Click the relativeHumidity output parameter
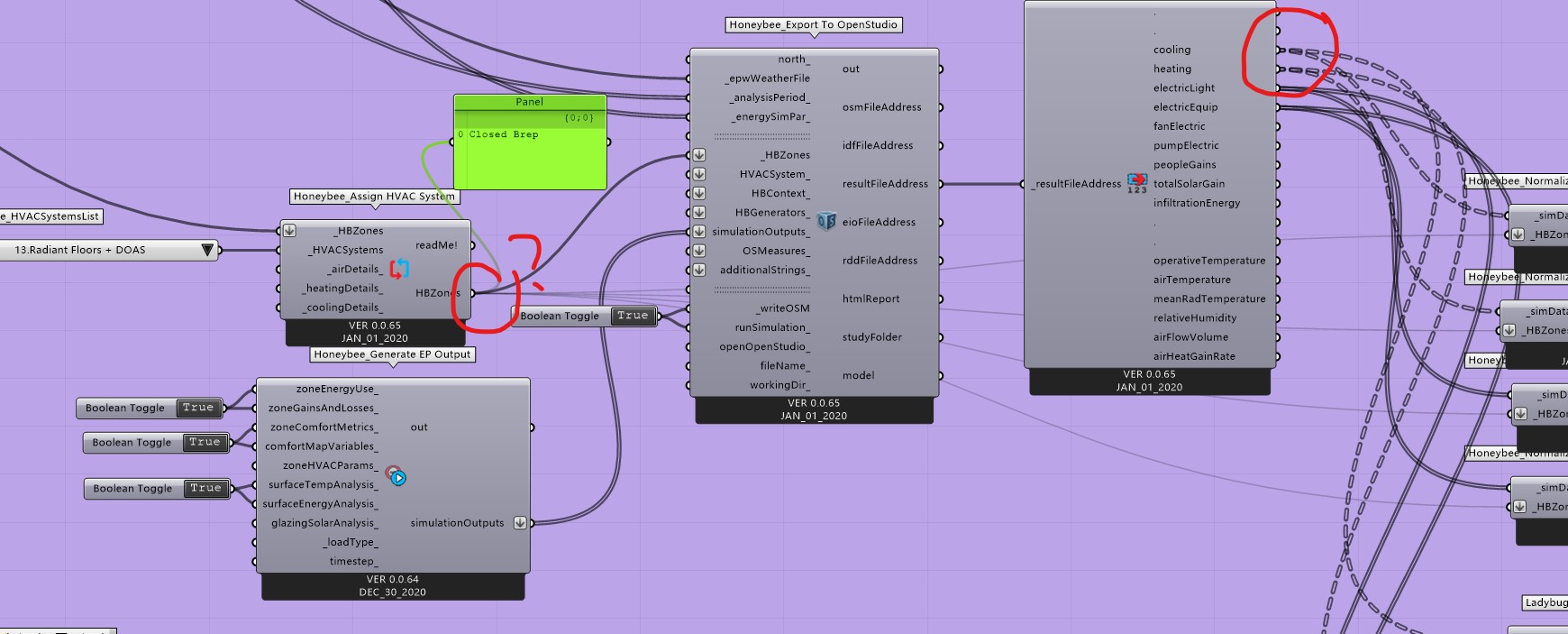Screen dimensions: 1568x634 click(x=1195, y=318)
